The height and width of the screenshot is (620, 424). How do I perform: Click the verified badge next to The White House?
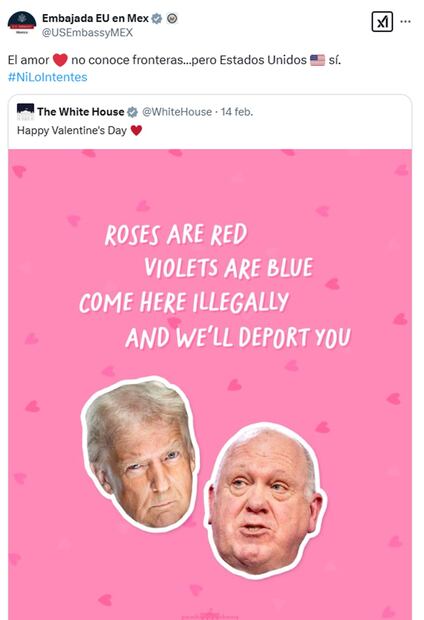point(132,112)
